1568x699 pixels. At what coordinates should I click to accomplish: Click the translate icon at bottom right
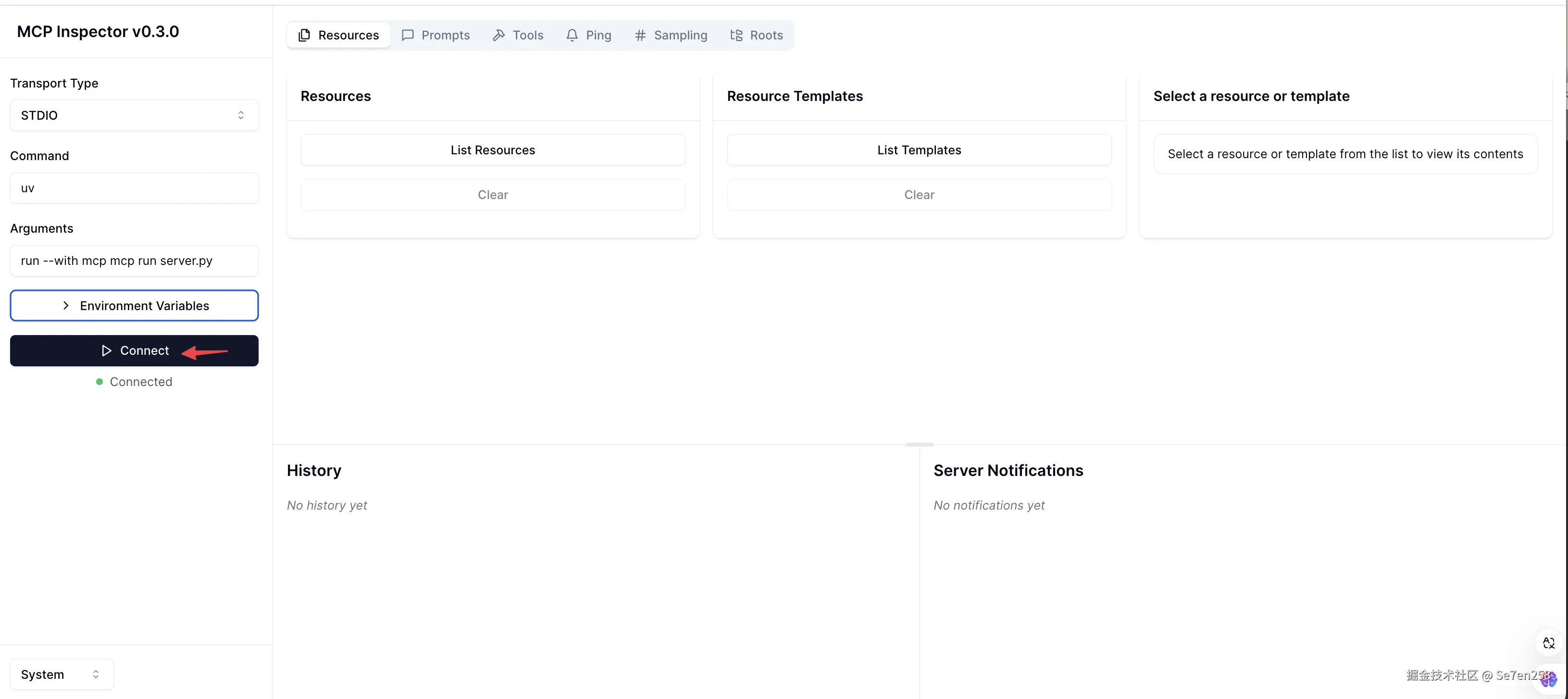[x=1548, y=643]
